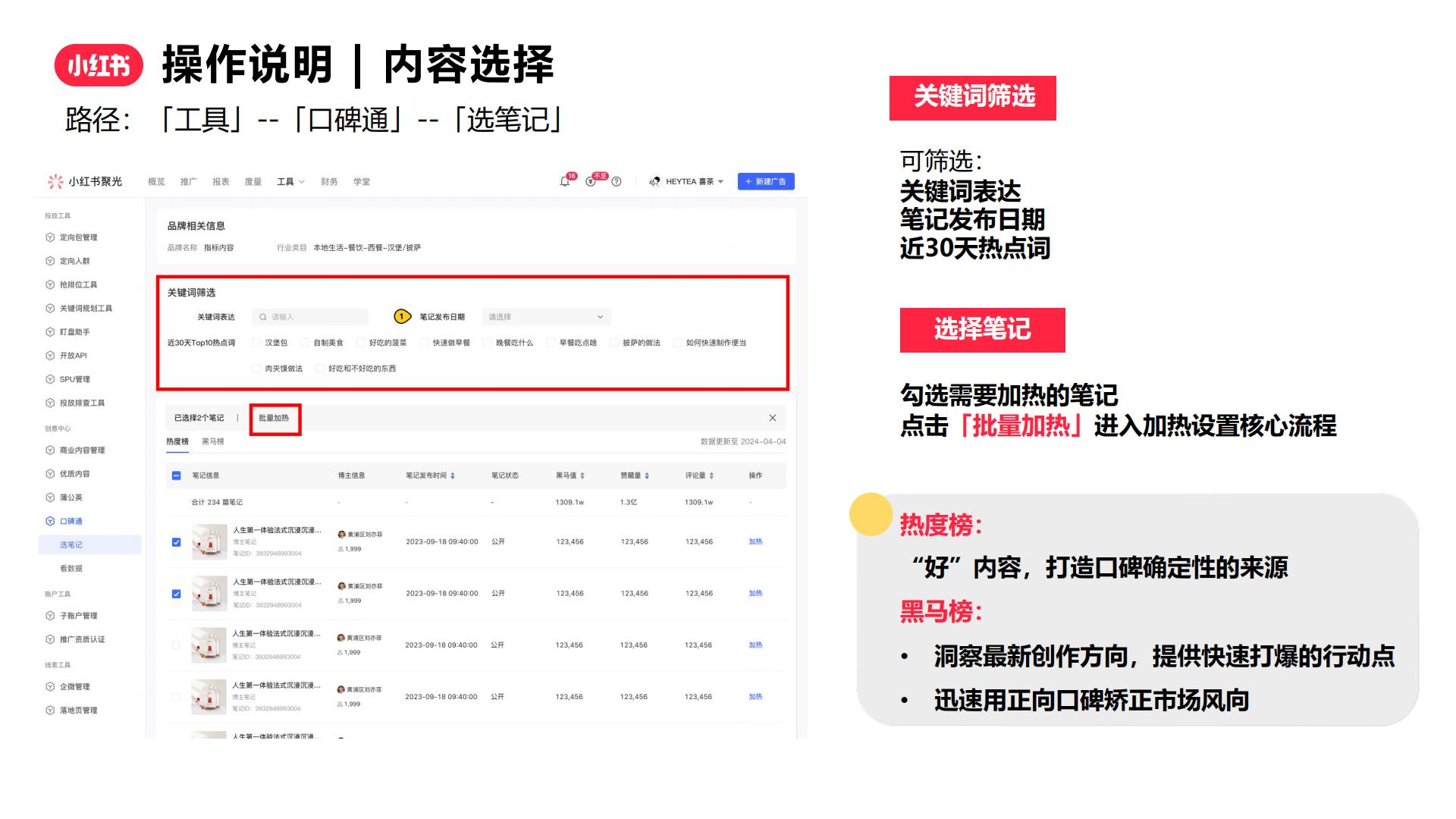
Task: Uncheck the first note row checkbox
Action: [x=176, y=542]
